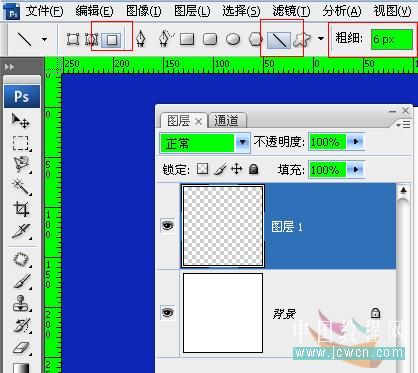This screenshot has height=373, width=418.
Task: Choose the Rectangle shape tool
Action: coord(187,39)
